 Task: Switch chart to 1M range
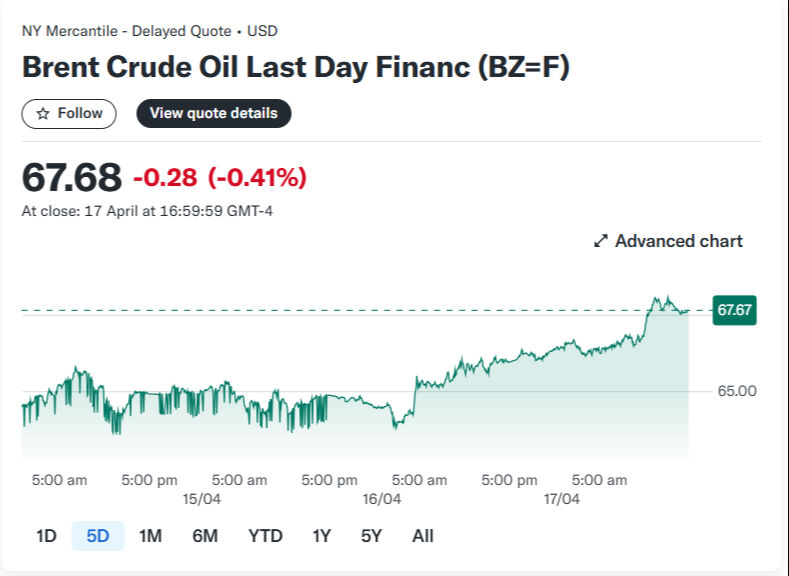(150, 536)
